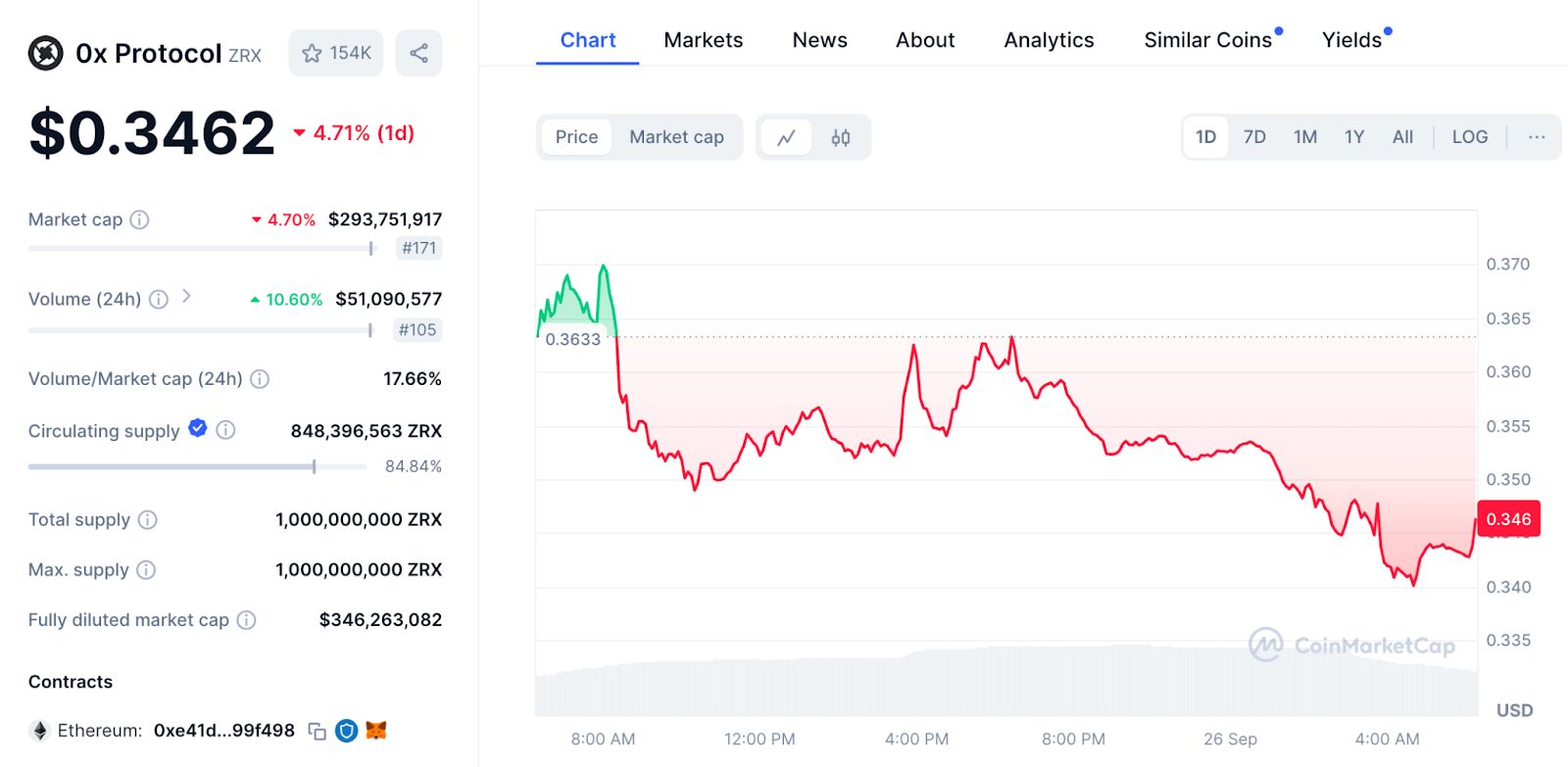
Task: Click the circulating supply progress bar
Action: [171, 467]
